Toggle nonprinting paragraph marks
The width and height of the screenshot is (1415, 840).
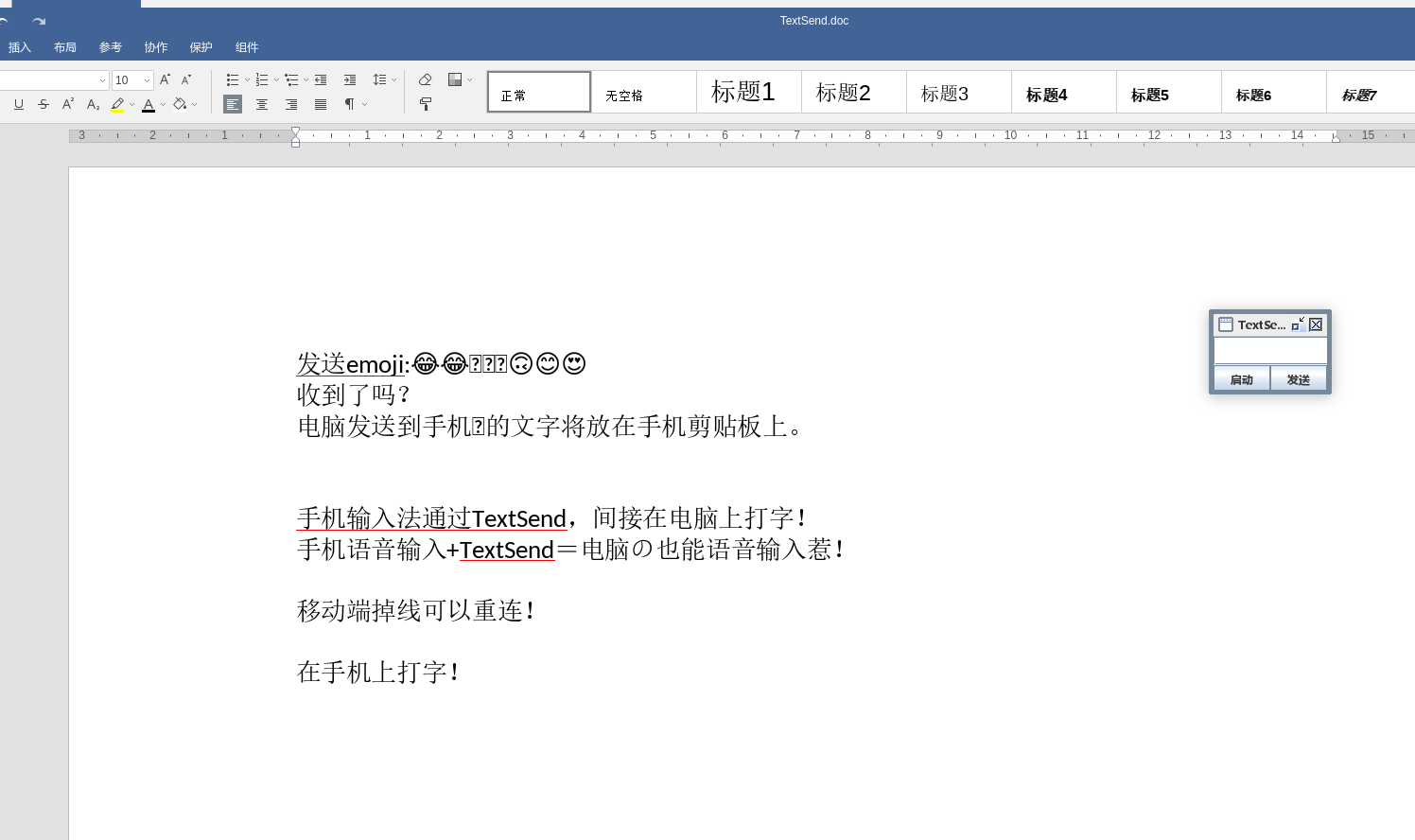coord(350,104)
